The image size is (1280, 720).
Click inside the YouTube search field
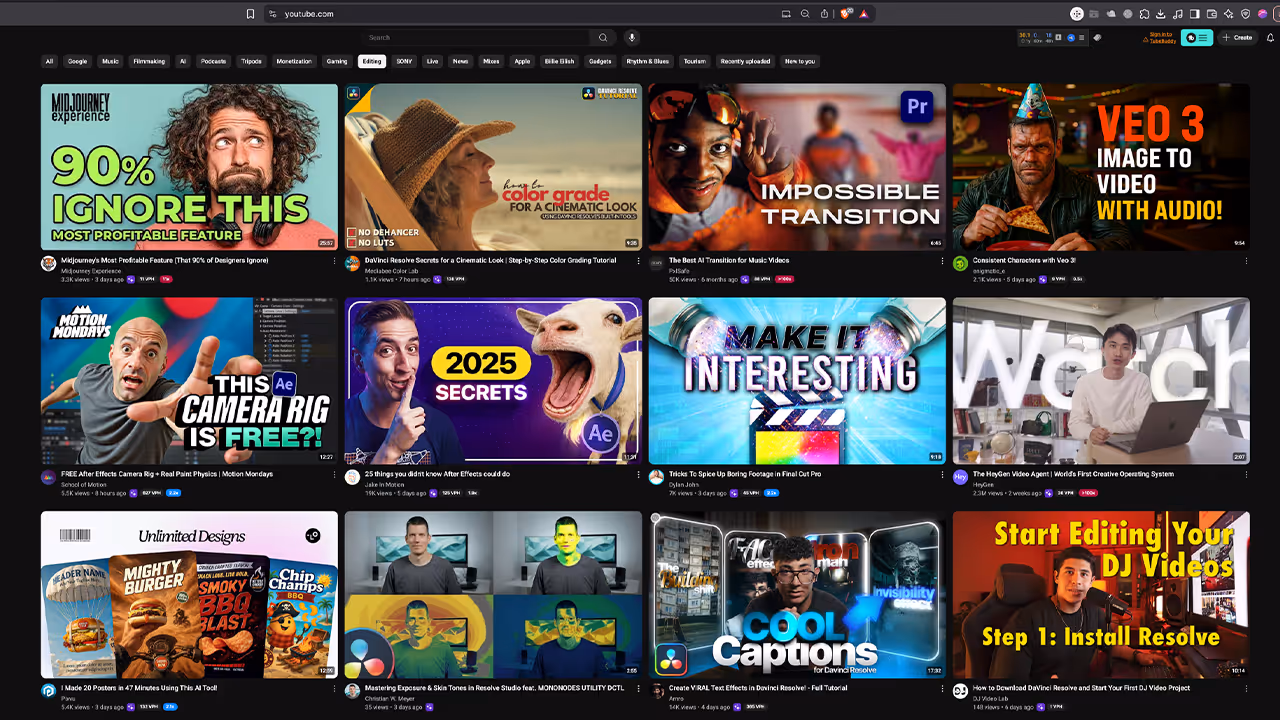point(475,37)
